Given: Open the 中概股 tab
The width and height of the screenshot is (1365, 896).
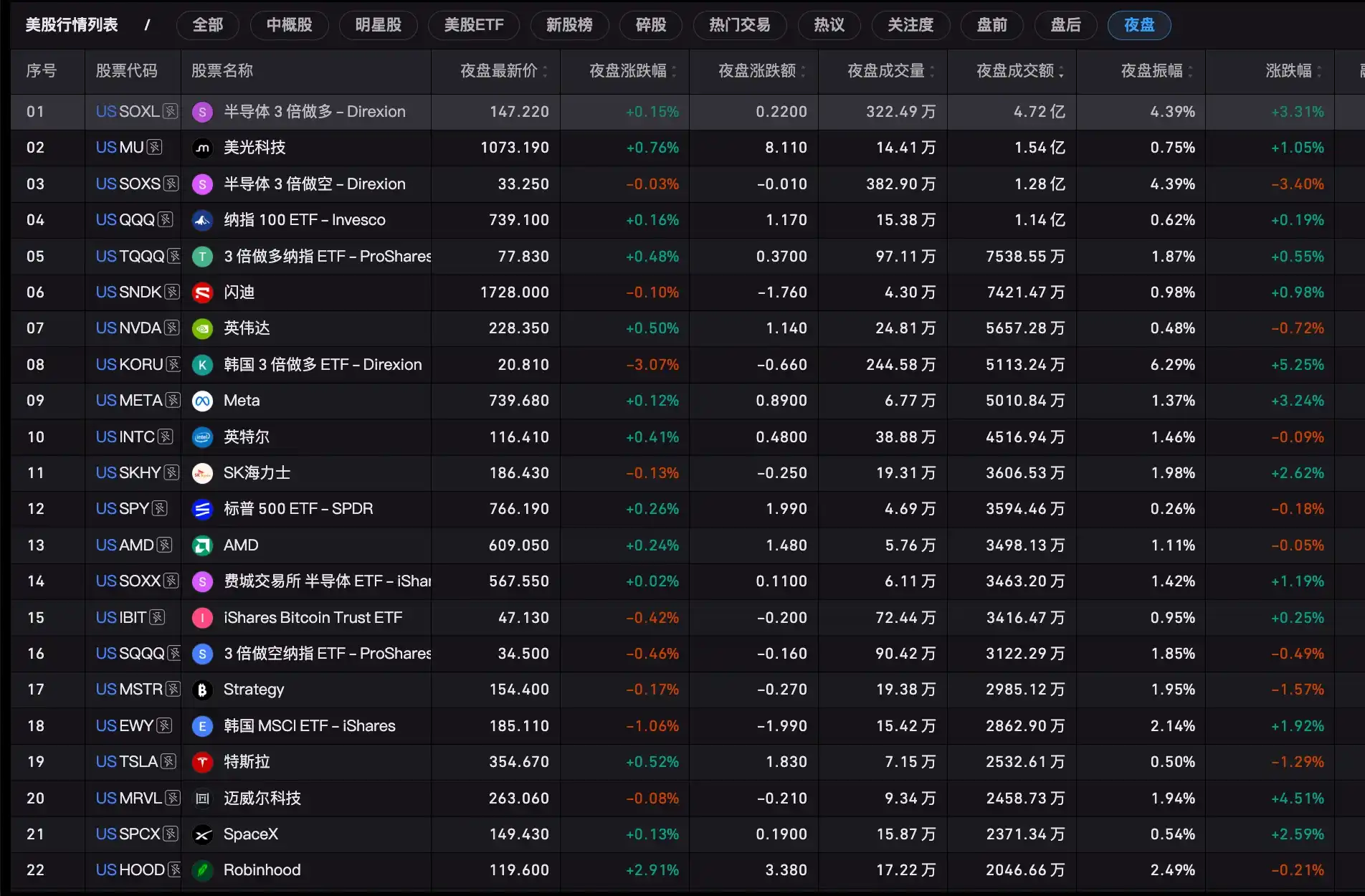Looking at the screenshot, I should point(290,25).
